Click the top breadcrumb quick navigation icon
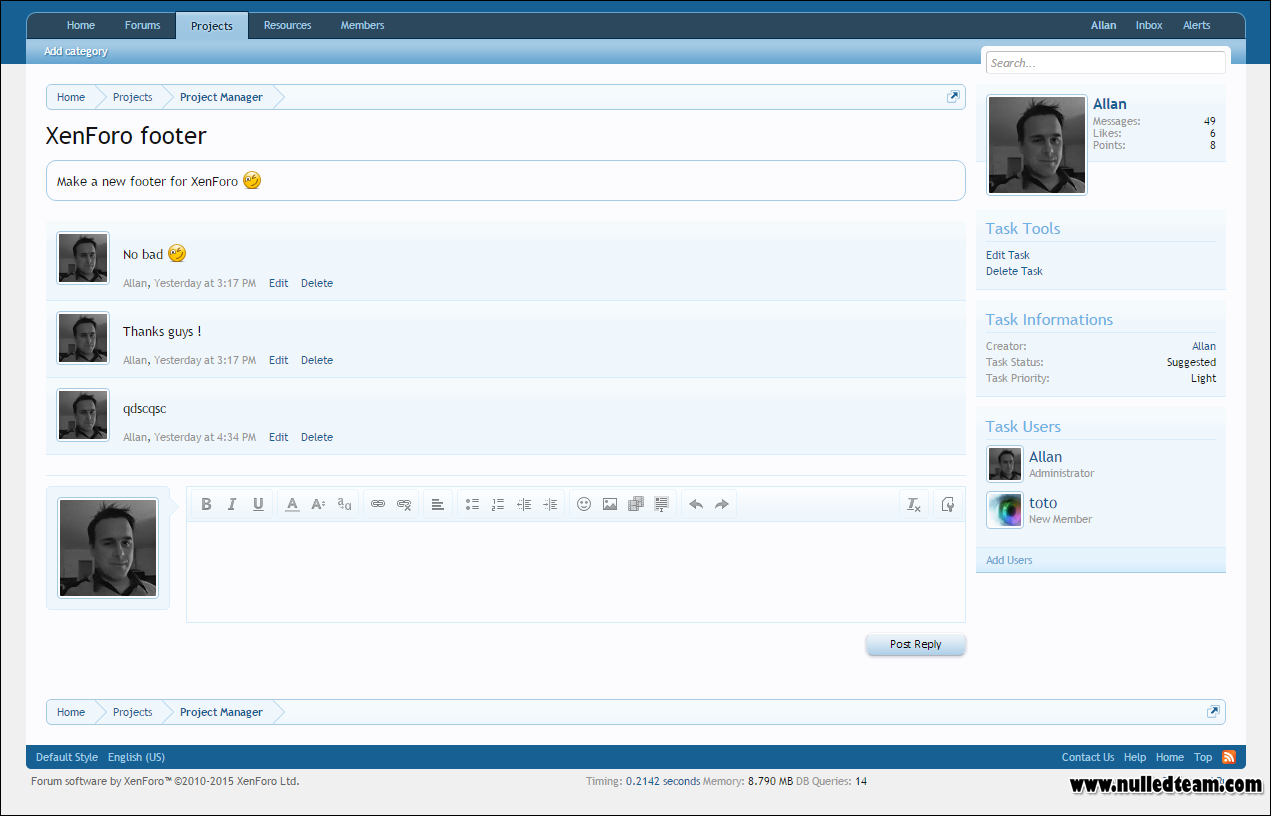Viewport: 1271px width, 816px height. click(953, 97)
